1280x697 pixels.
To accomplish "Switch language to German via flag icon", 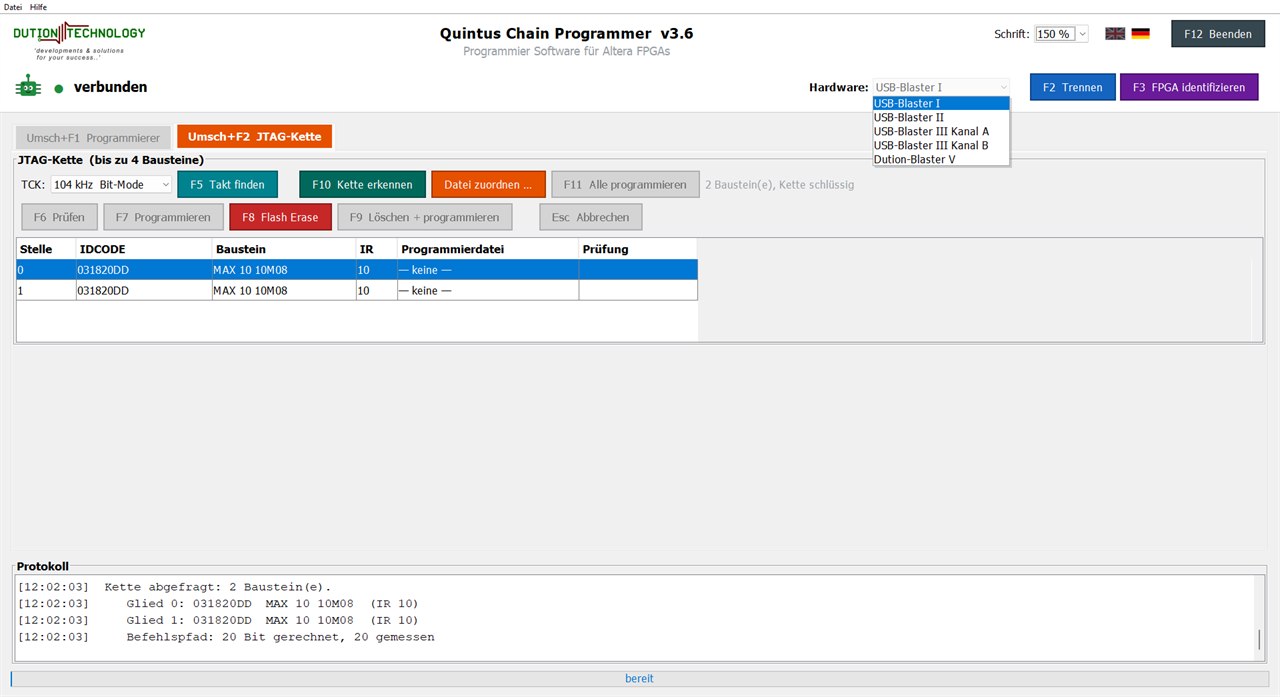I will click(x=1140, y=34).
